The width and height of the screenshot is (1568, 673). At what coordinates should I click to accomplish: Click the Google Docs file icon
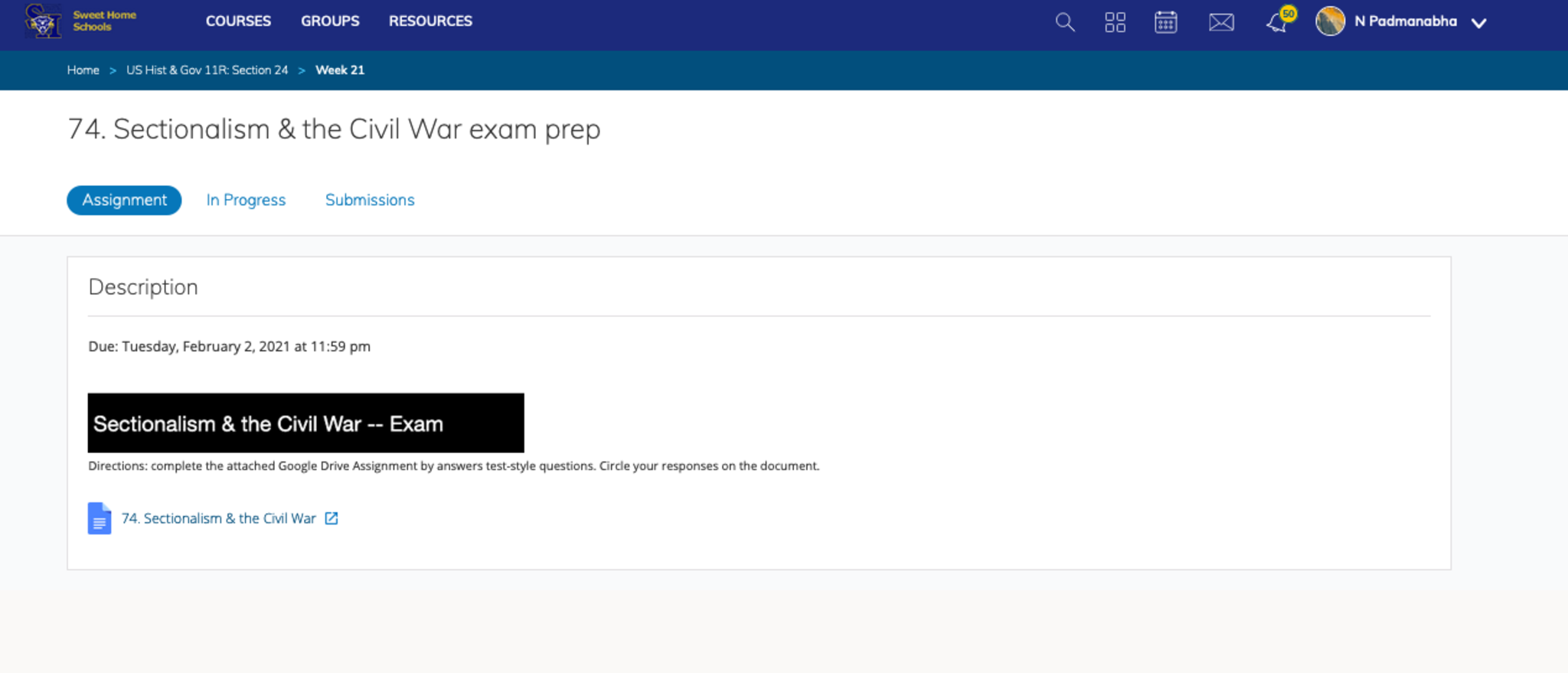[x=100, y=518]
